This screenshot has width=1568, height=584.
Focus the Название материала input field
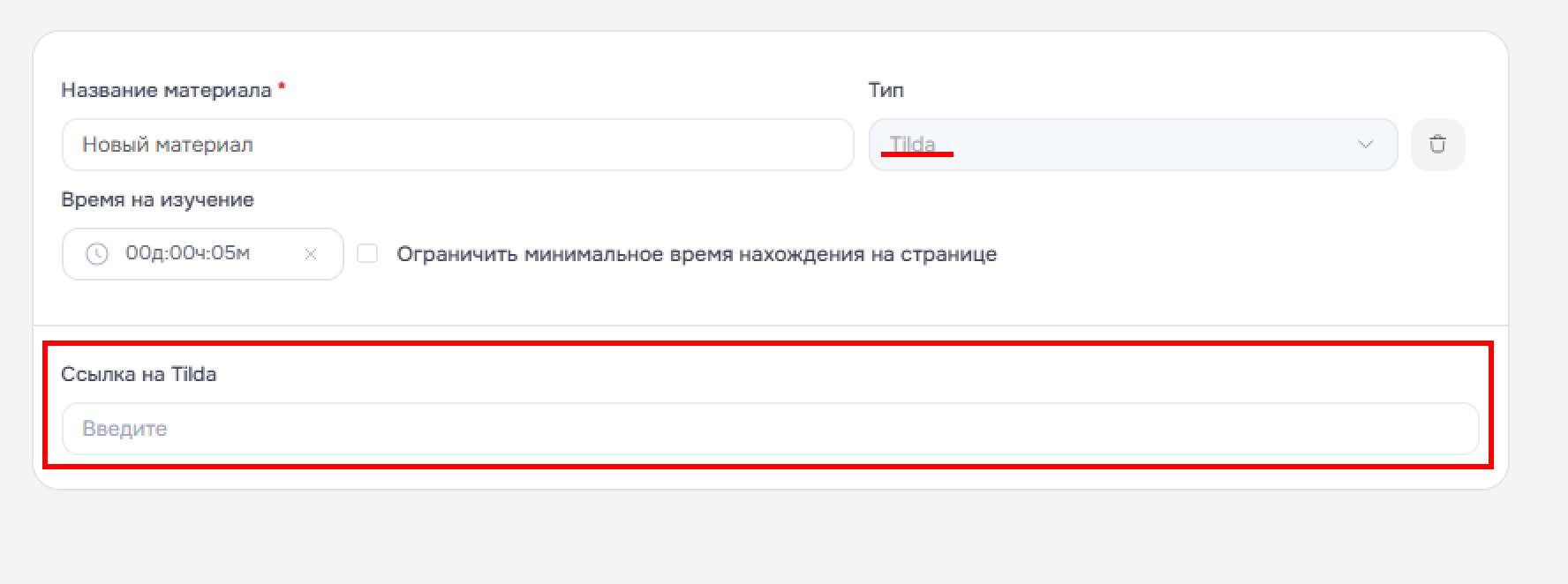point(458,145)
